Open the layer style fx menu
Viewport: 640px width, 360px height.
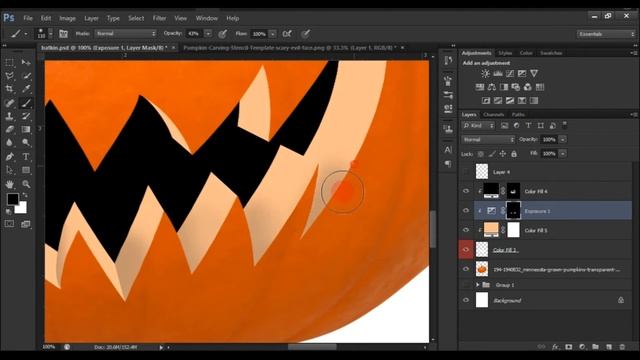(555, 347)
